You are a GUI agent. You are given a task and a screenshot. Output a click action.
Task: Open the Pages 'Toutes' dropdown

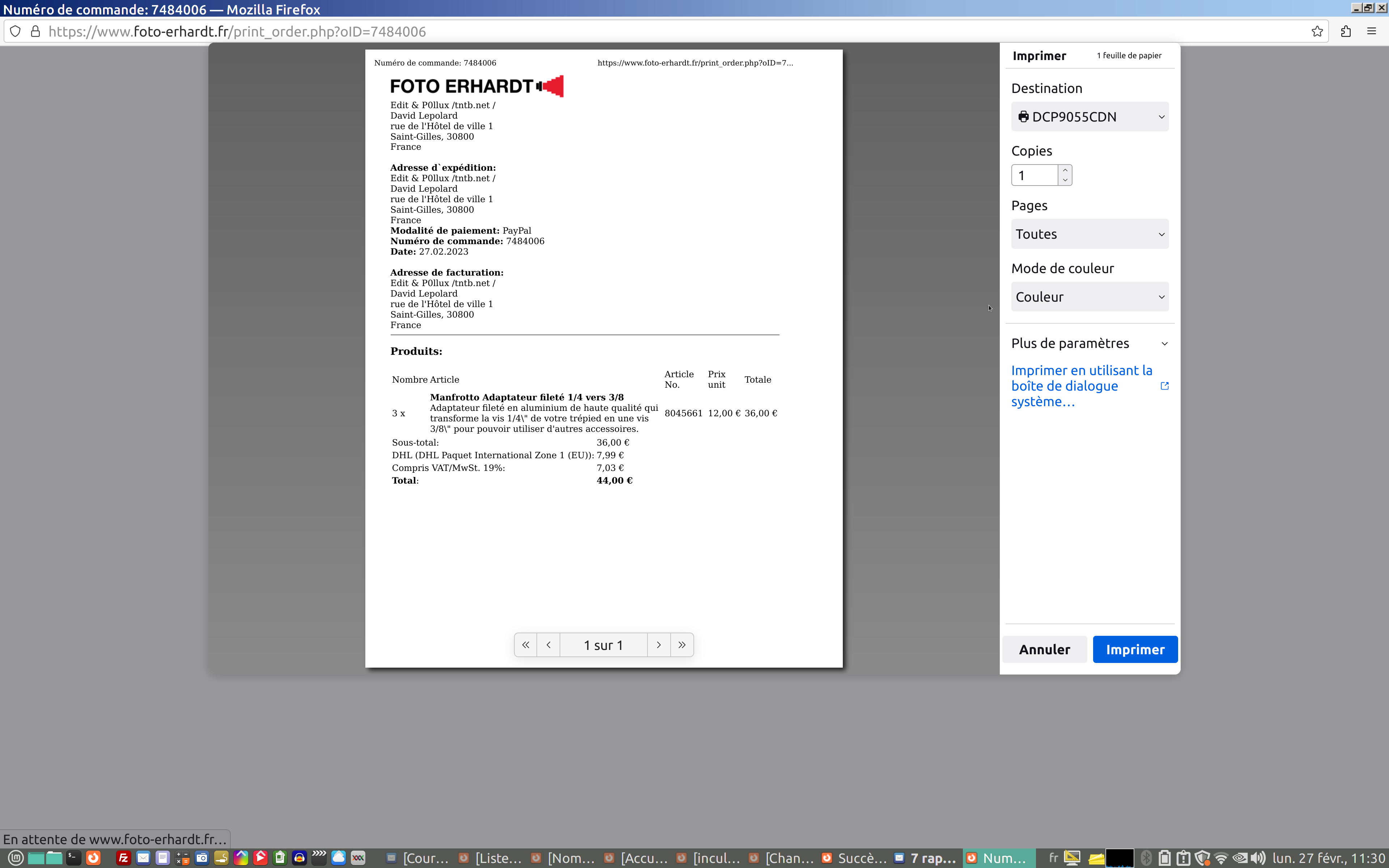[x=1089, y=234]
